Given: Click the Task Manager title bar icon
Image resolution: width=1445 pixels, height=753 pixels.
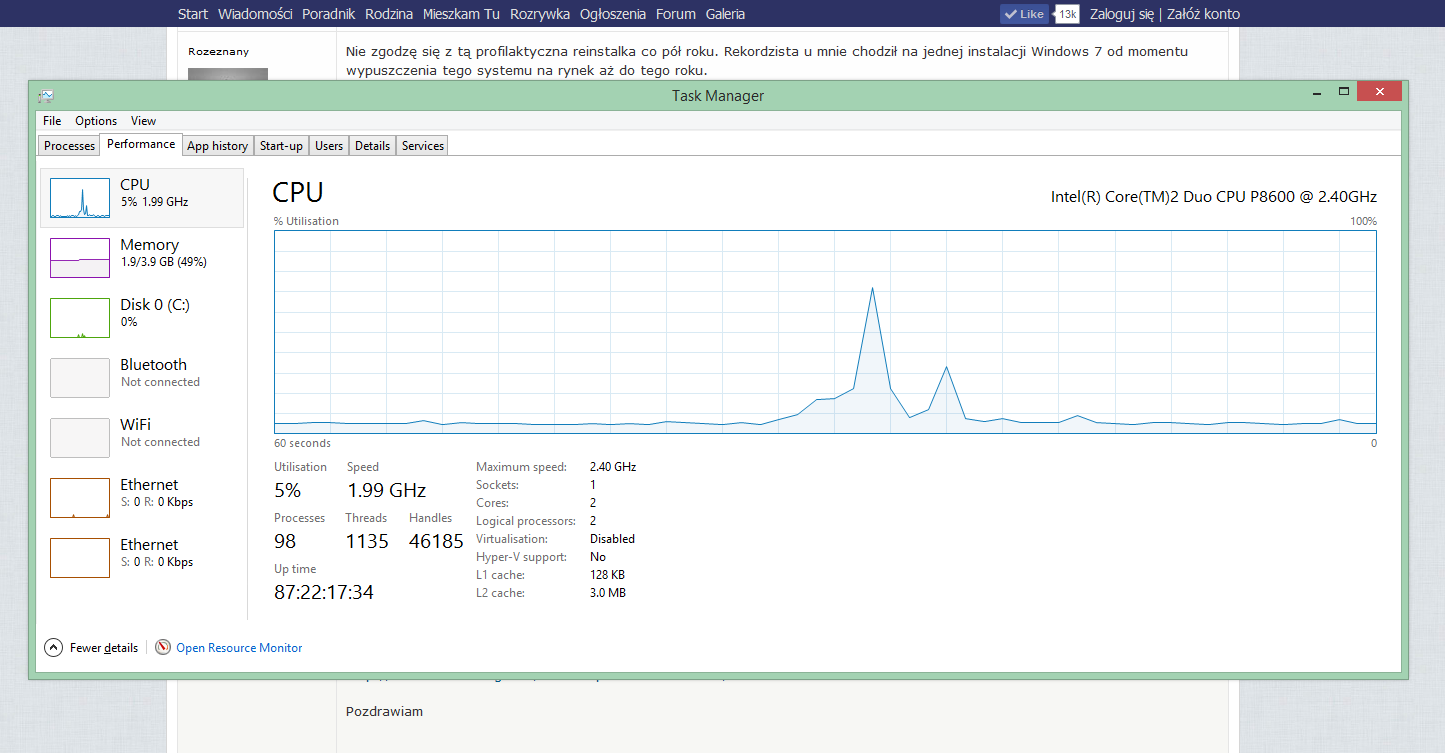Looking at the screenshot, I should point(46,96).
